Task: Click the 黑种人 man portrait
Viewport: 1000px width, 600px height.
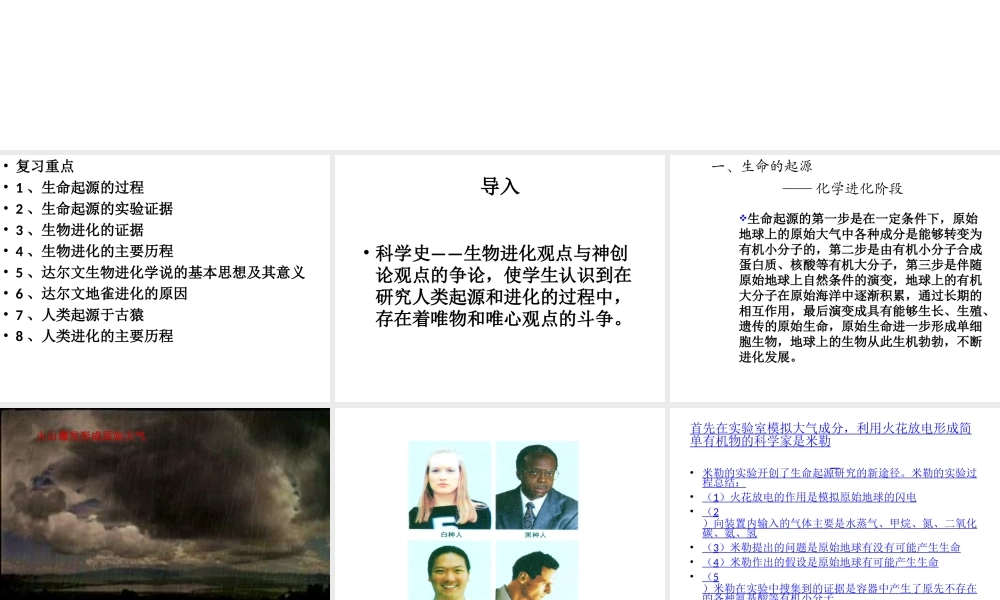Action: tap(537, 485)
